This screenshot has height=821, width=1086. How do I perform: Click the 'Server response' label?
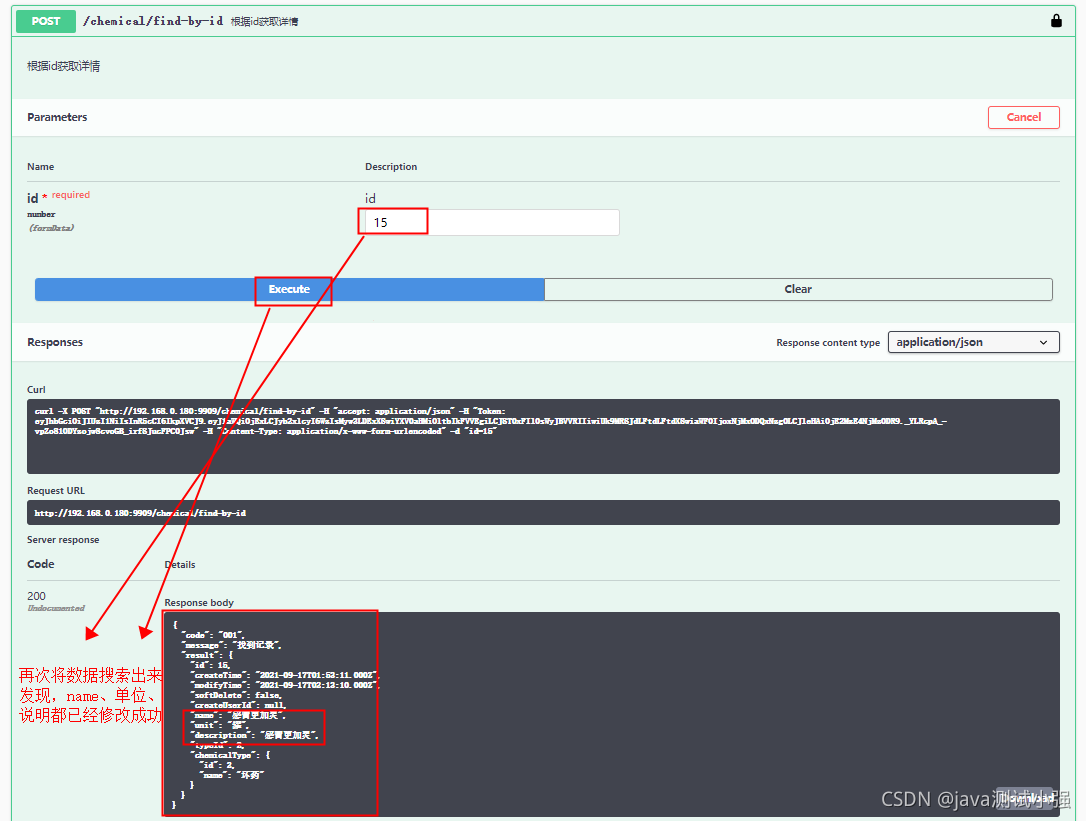coord(63,540)
